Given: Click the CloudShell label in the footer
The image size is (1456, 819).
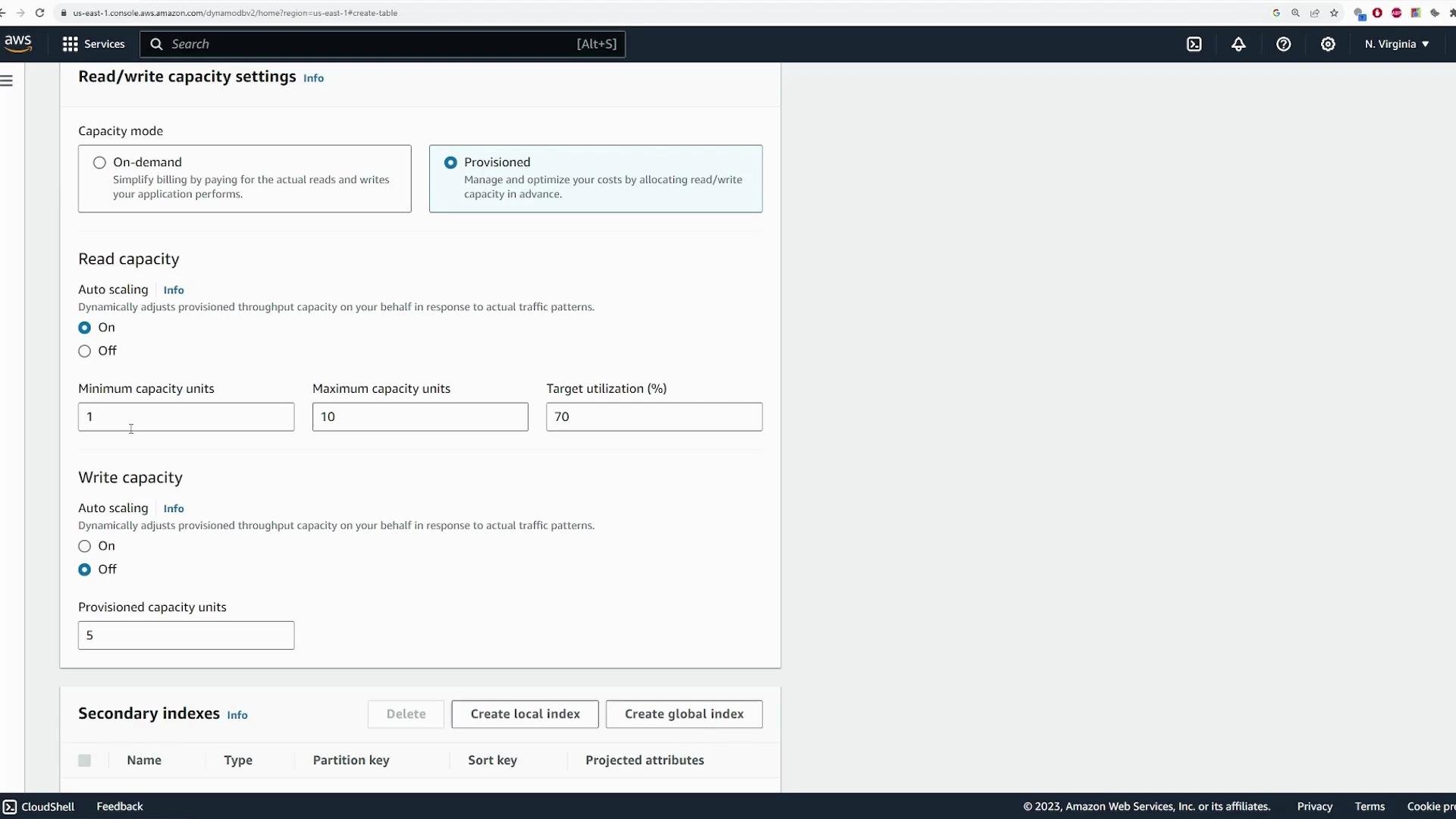Looking at the screenshot, I should [x=48, y=806].
